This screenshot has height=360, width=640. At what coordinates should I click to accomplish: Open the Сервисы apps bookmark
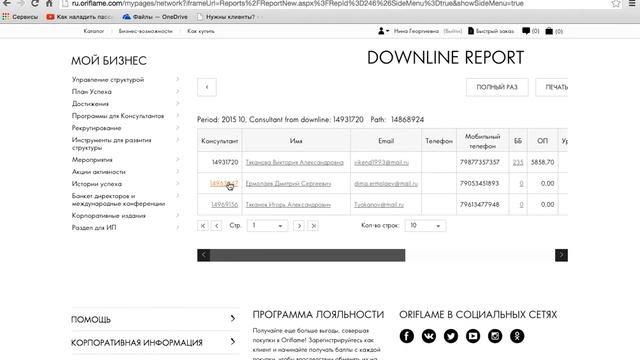pyautogui.click(x=20, y=17)
